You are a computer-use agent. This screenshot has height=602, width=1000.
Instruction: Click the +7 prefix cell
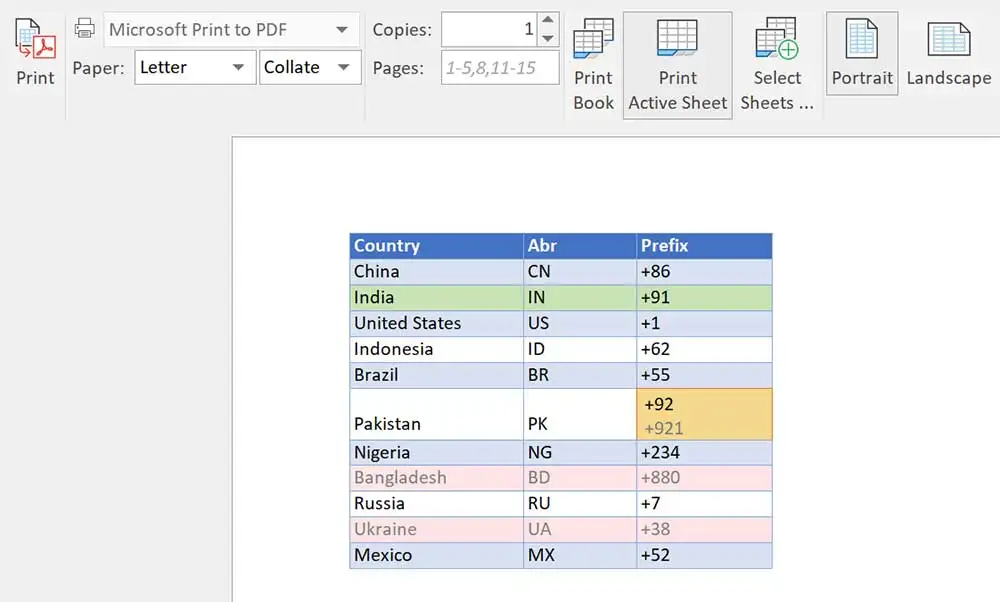click(x=704, y=504)
